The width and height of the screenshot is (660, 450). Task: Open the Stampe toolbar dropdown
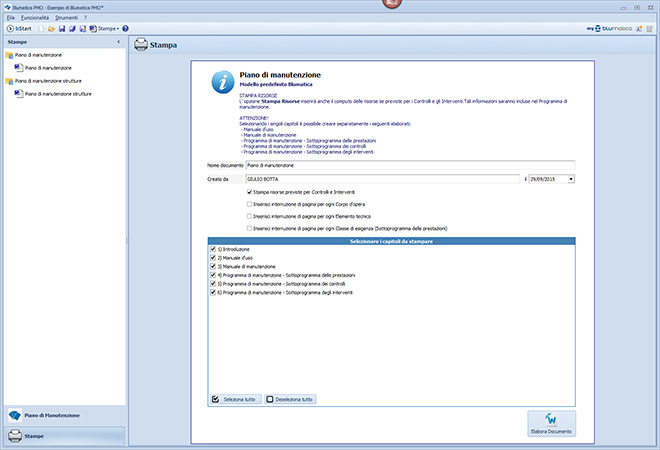click(x=104, y=29)
